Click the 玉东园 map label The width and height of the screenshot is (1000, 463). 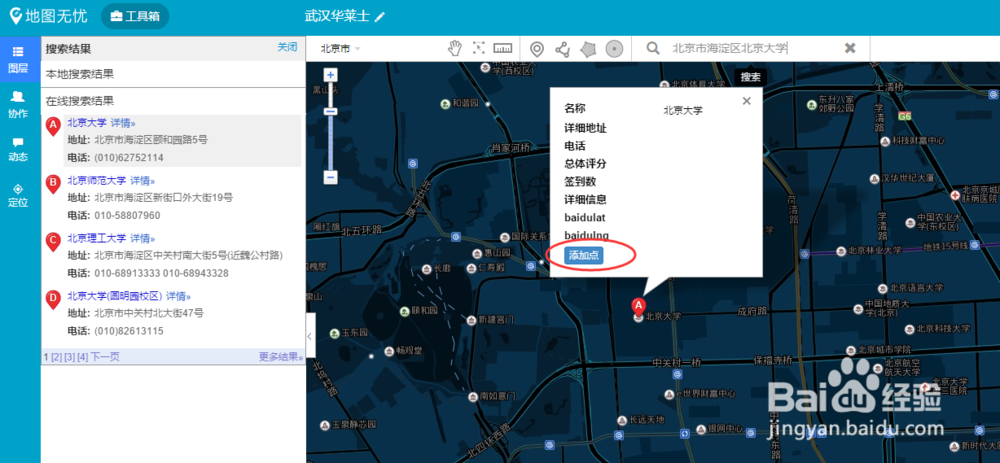(355, 333)
